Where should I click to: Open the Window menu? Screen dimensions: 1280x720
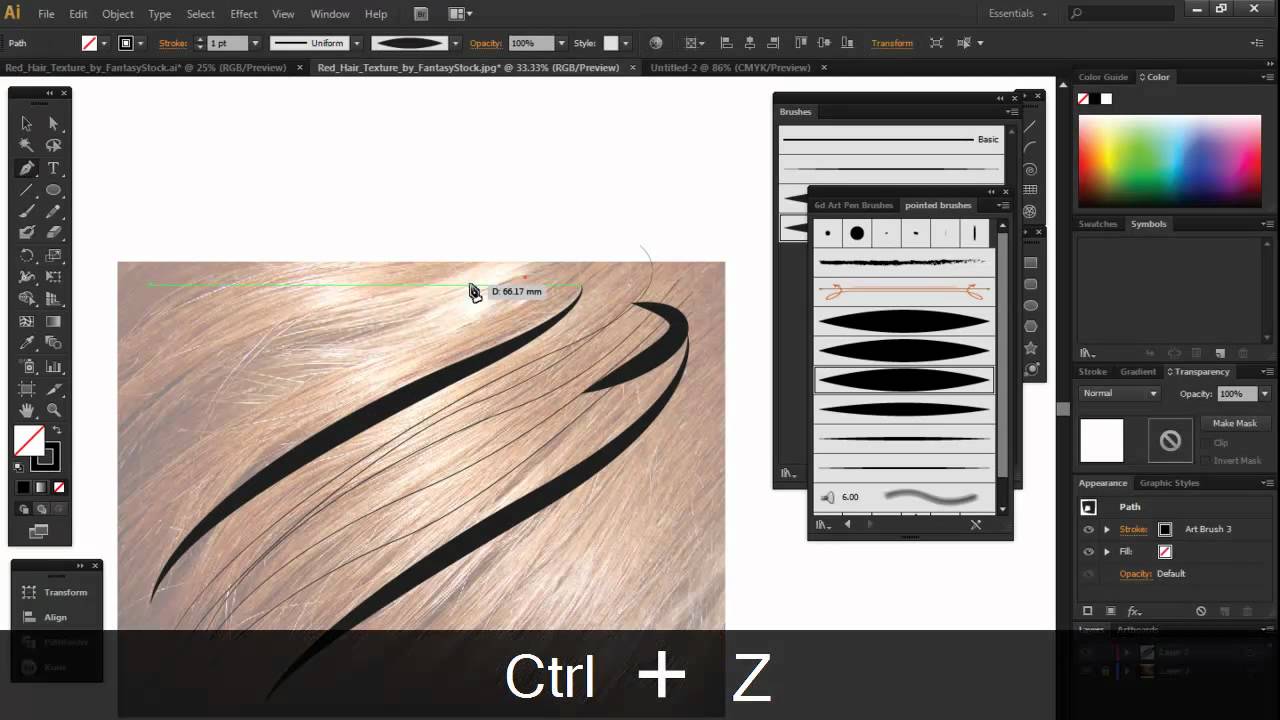pos(330,14)
